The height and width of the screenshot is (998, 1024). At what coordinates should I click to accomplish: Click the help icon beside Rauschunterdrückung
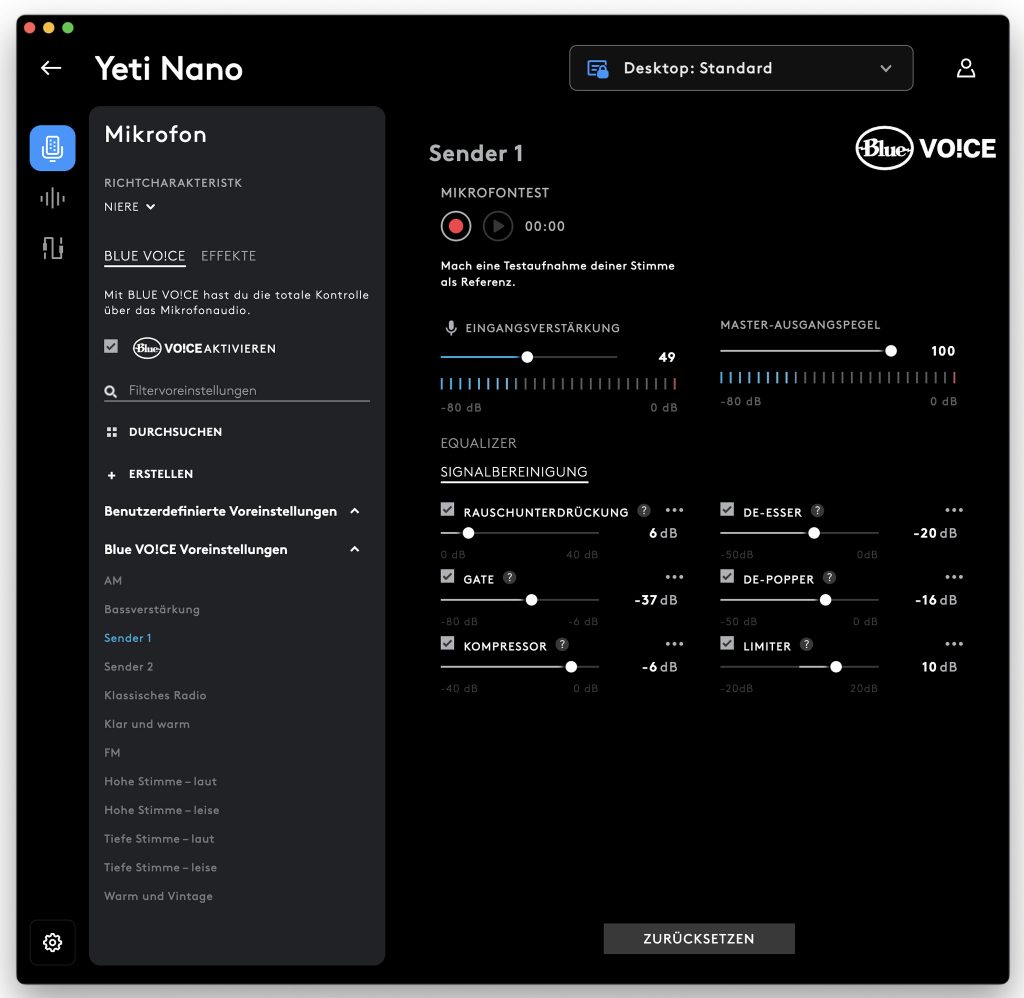tap(644, 510)
